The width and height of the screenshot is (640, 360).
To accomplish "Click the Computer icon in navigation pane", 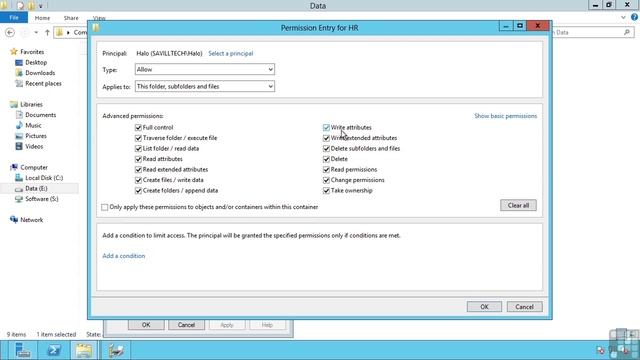I will (x=14, y=167).
